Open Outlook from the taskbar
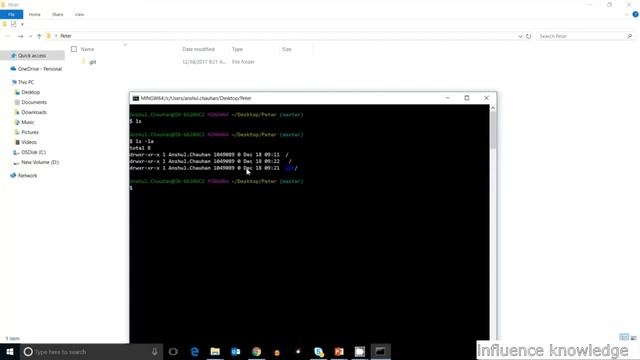The width and height of the screenshot is (640, 360). tap(236, 351)
